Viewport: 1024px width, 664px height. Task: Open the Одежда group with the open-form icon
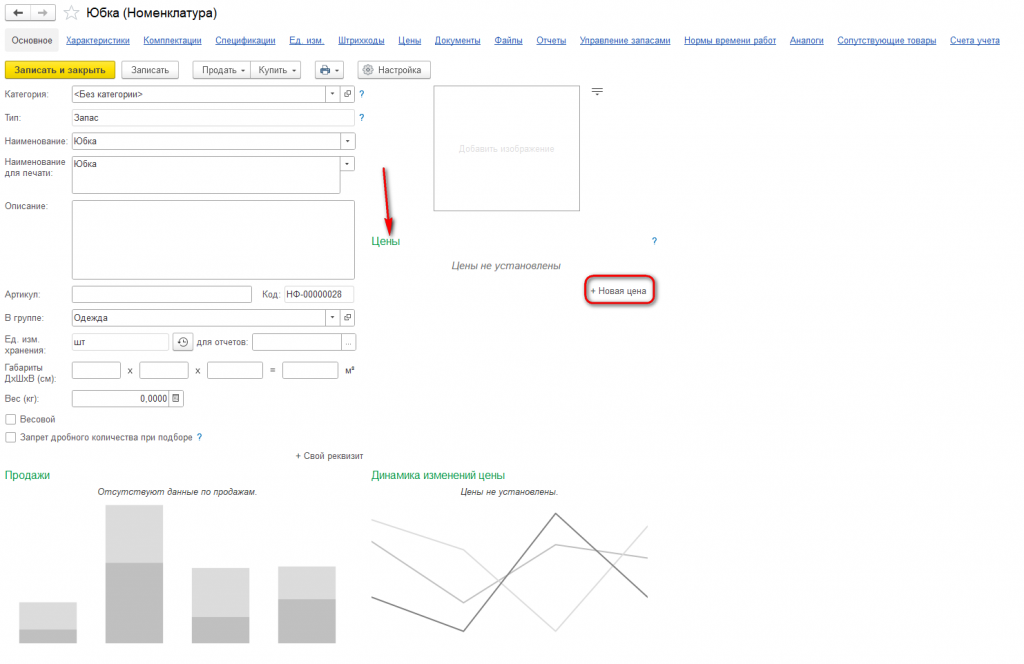347,317
